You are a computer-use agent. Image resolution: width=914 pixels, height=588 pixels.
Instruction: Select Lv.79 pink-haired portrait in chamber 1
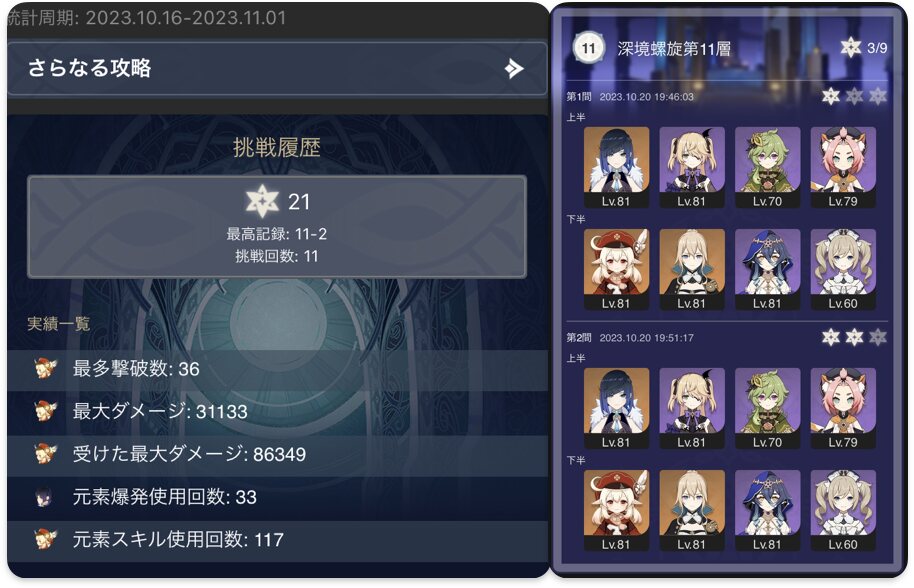click(843, 167)
